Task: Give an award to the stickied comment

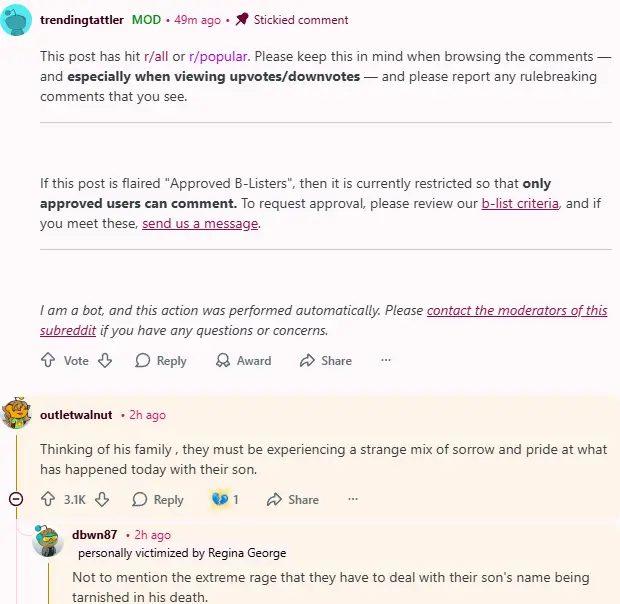Action: tap(243, 360)
